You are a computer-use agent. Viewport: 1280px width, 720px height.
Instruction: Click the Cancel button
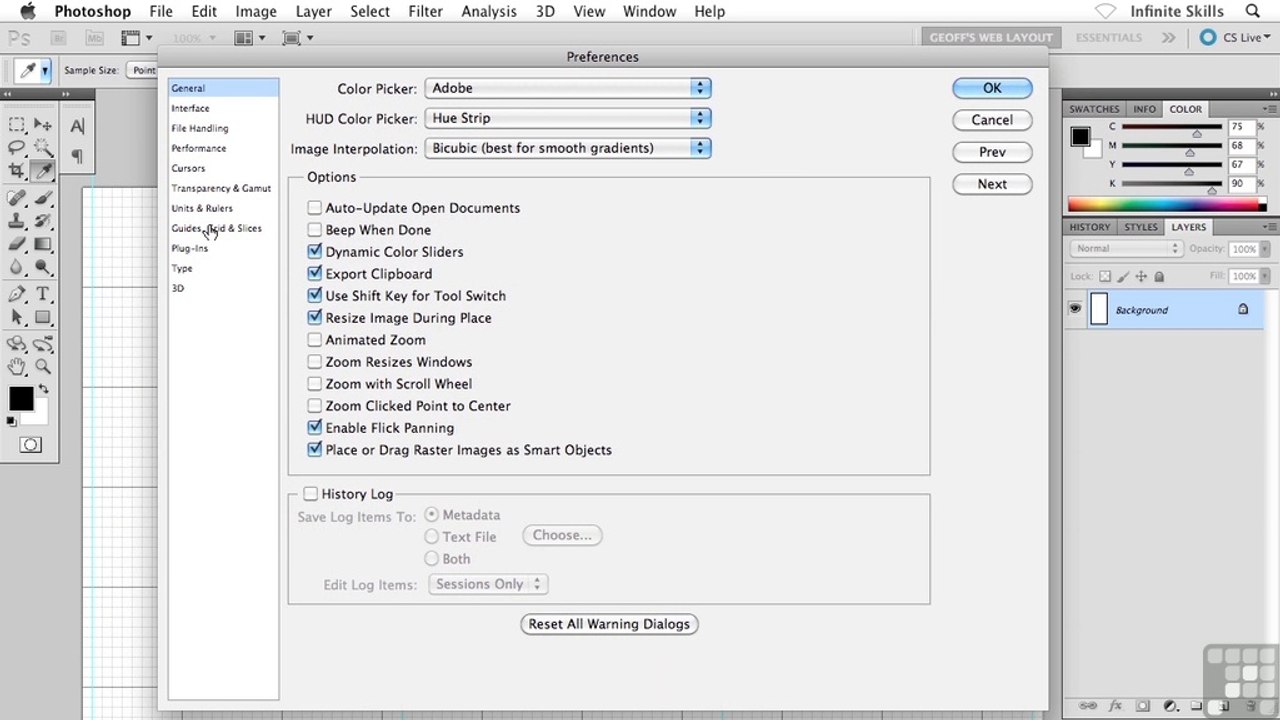(992, 120)
